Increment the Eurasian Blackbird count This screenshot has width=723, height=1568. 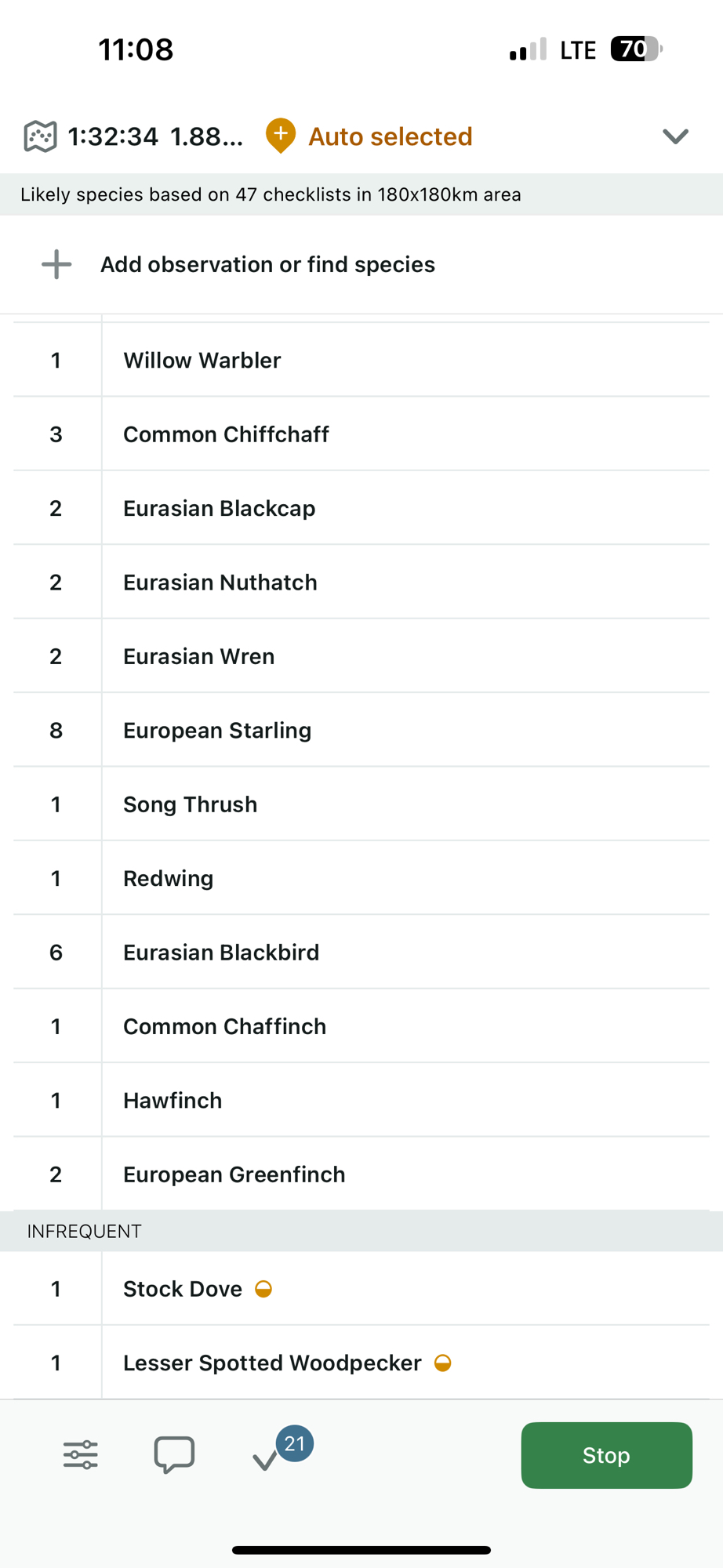(56, 953)
